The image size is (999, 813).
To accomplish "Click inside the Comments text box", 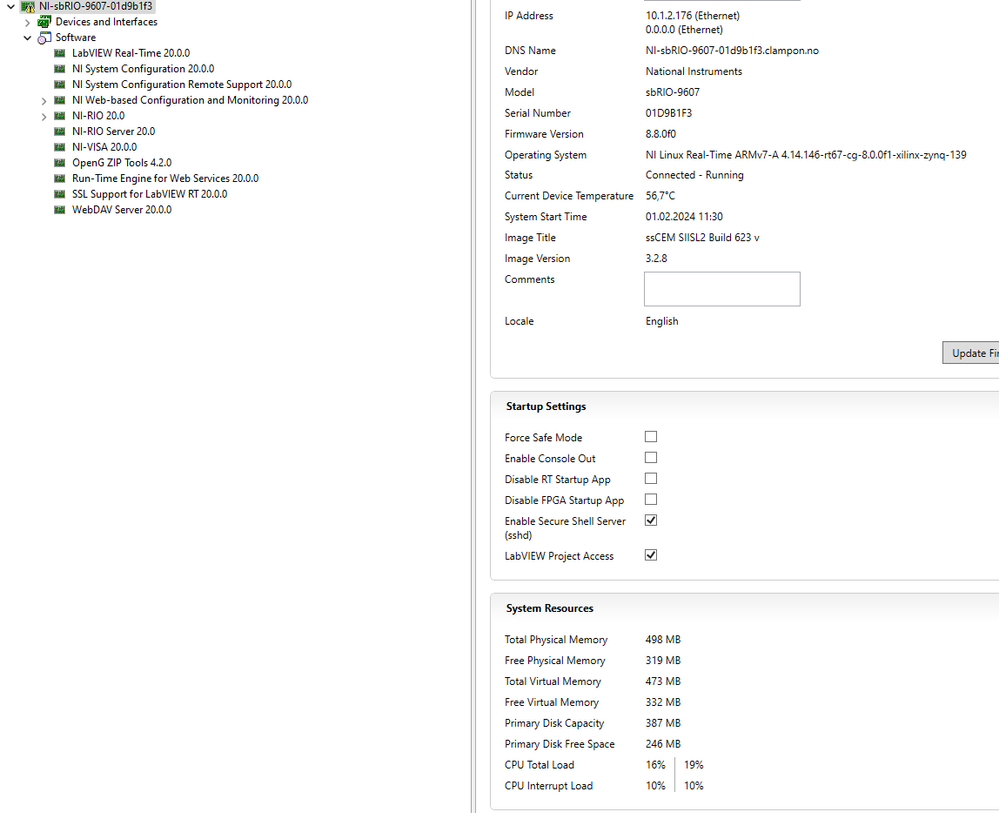I will [x=722, y=289].
